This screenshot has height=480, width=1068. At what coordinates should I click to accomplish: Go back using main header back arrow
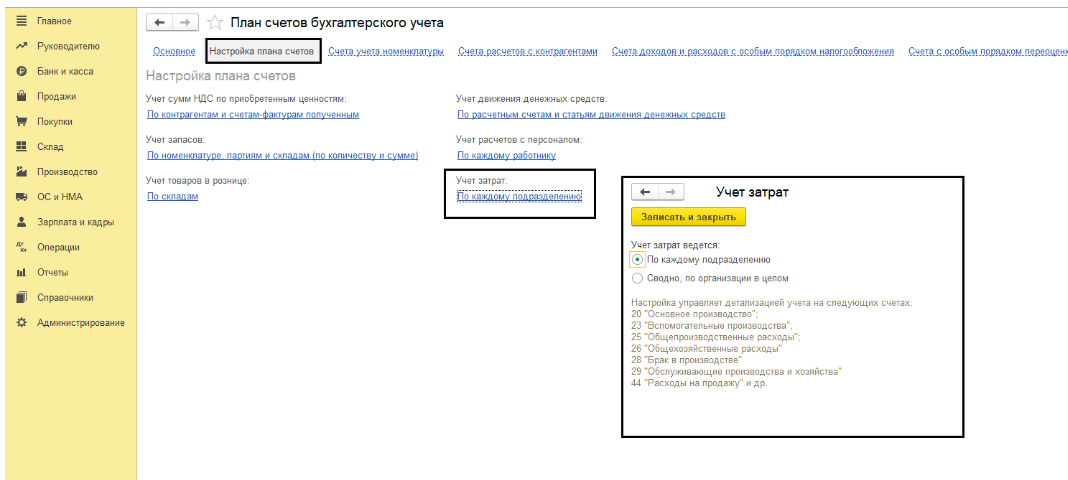(160, 22)
